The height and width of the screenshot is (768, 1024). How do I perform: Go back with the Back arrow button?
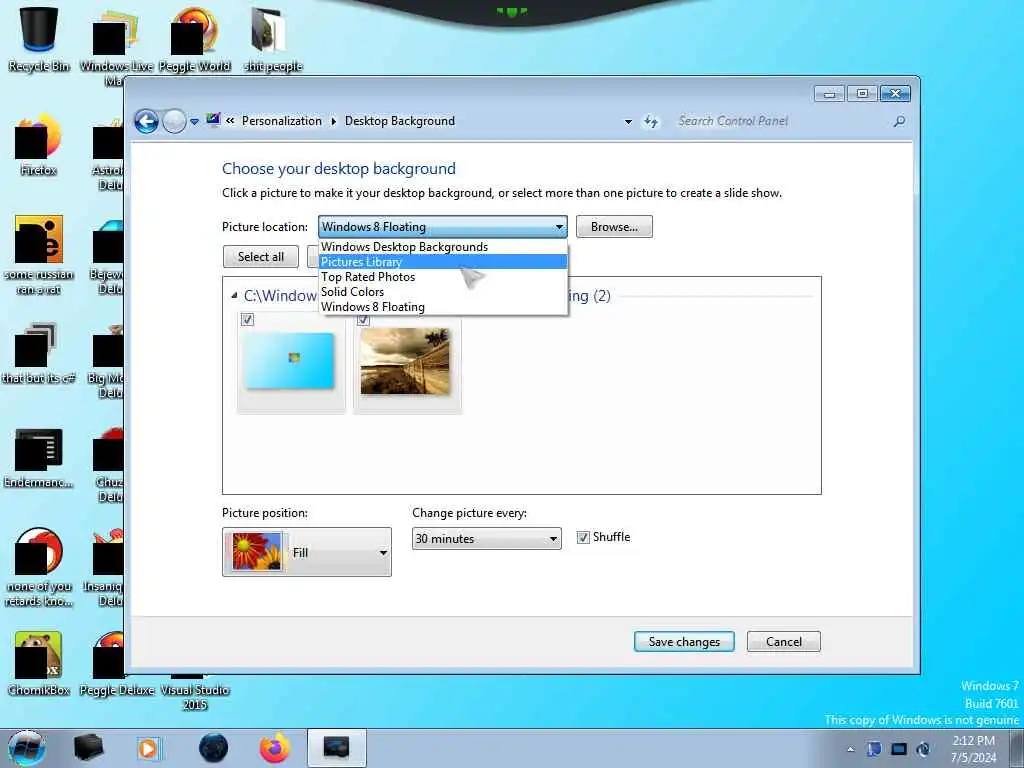tap(146, 121)
